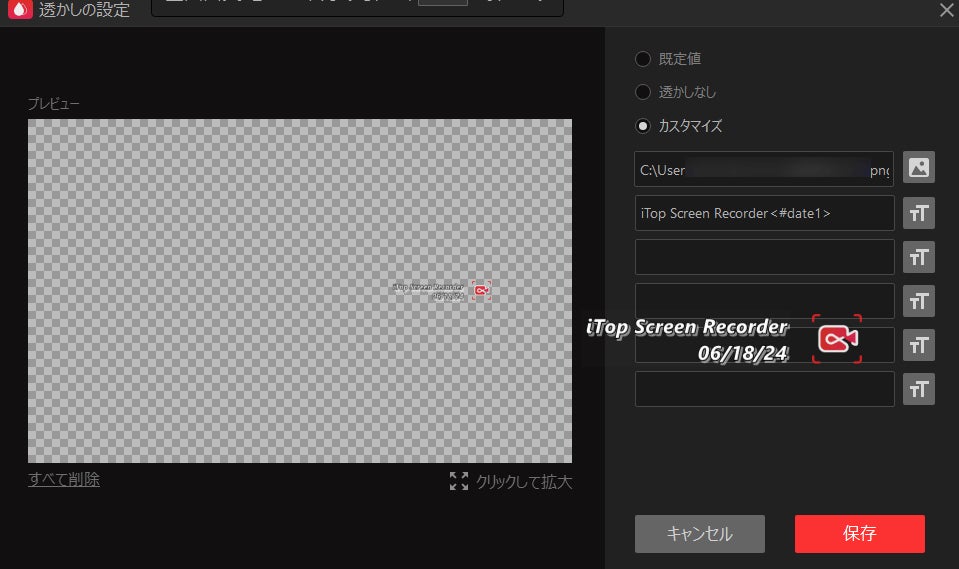Click the クリックして拡大 text
The width and height of the screenshot is (959, 569).
(x=524, y=482)
